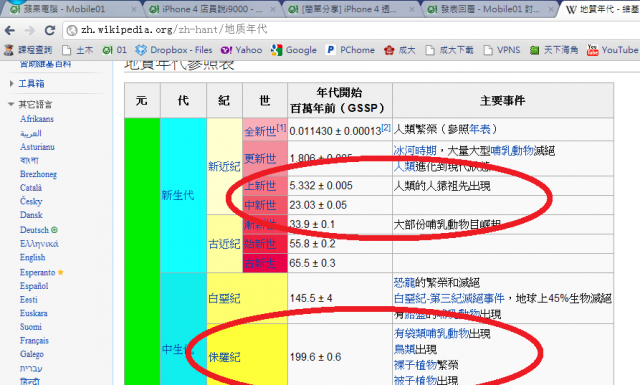Viewport: 640px width, 385px height.
Task: Open the Ελληνικά language link
Action: pyautogui.click(x=39, y=244)
